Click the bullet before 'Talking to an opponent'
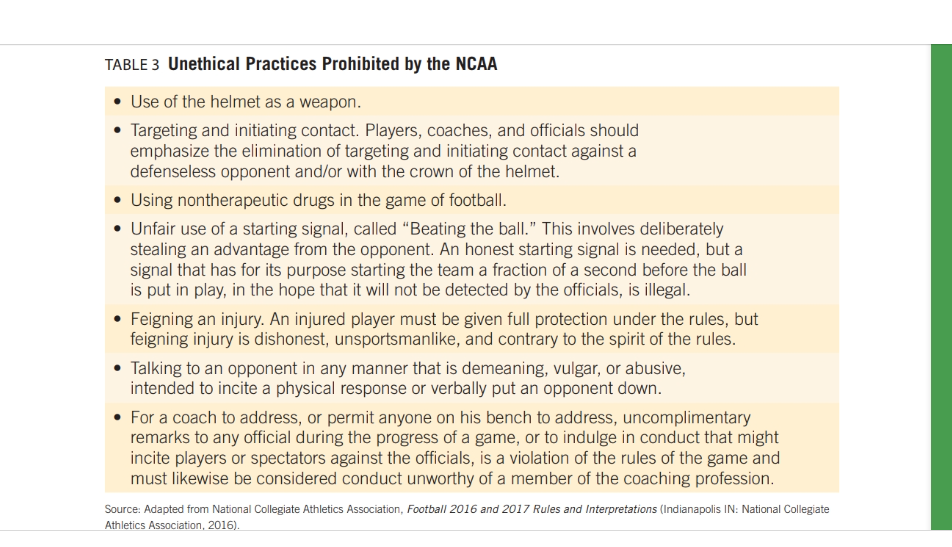This screenshot has width=952, height=547. click(118, 368)
